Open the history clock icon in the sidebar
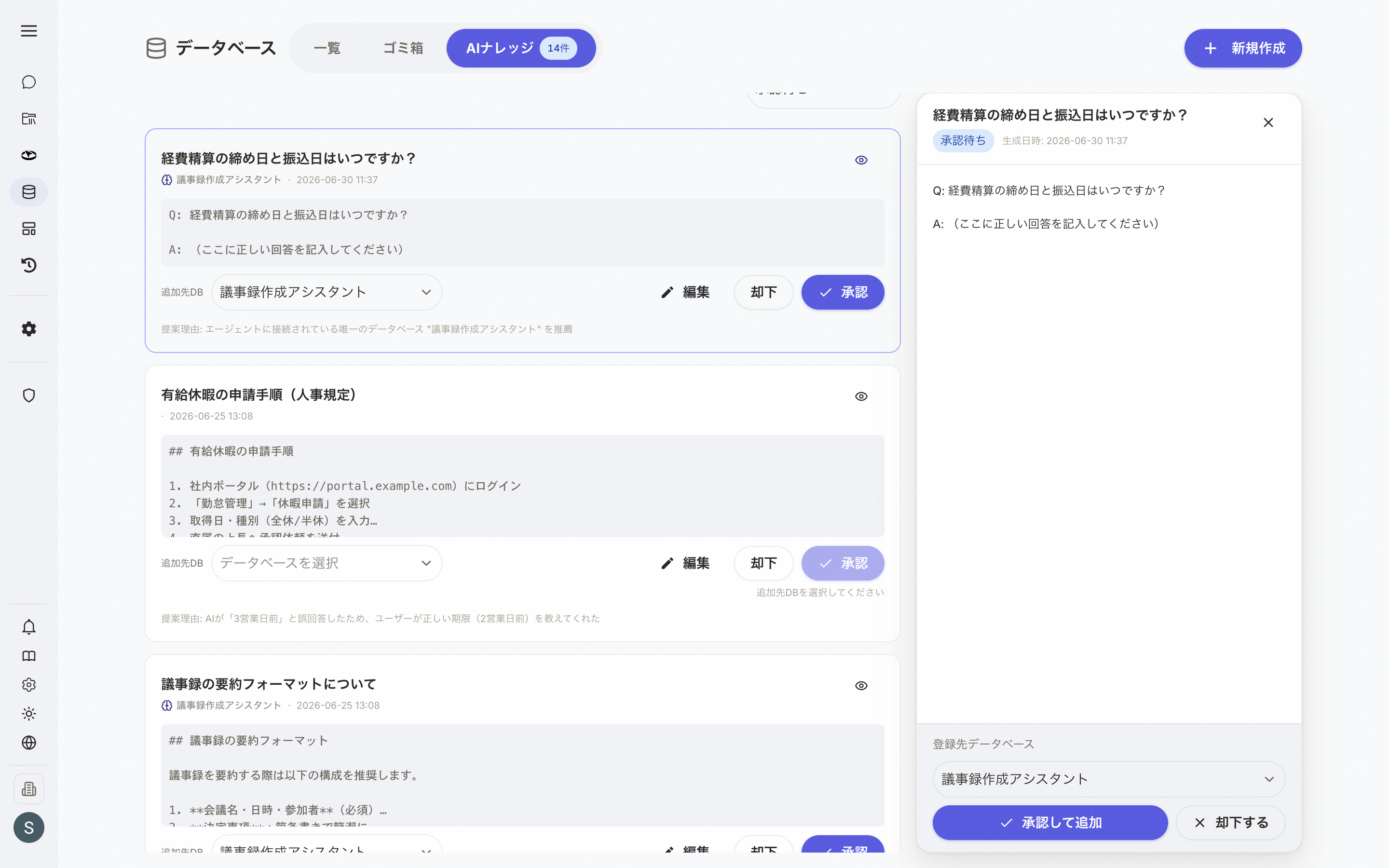Image resolution: width=1389 pixels, height=868 pixels. 29,265
